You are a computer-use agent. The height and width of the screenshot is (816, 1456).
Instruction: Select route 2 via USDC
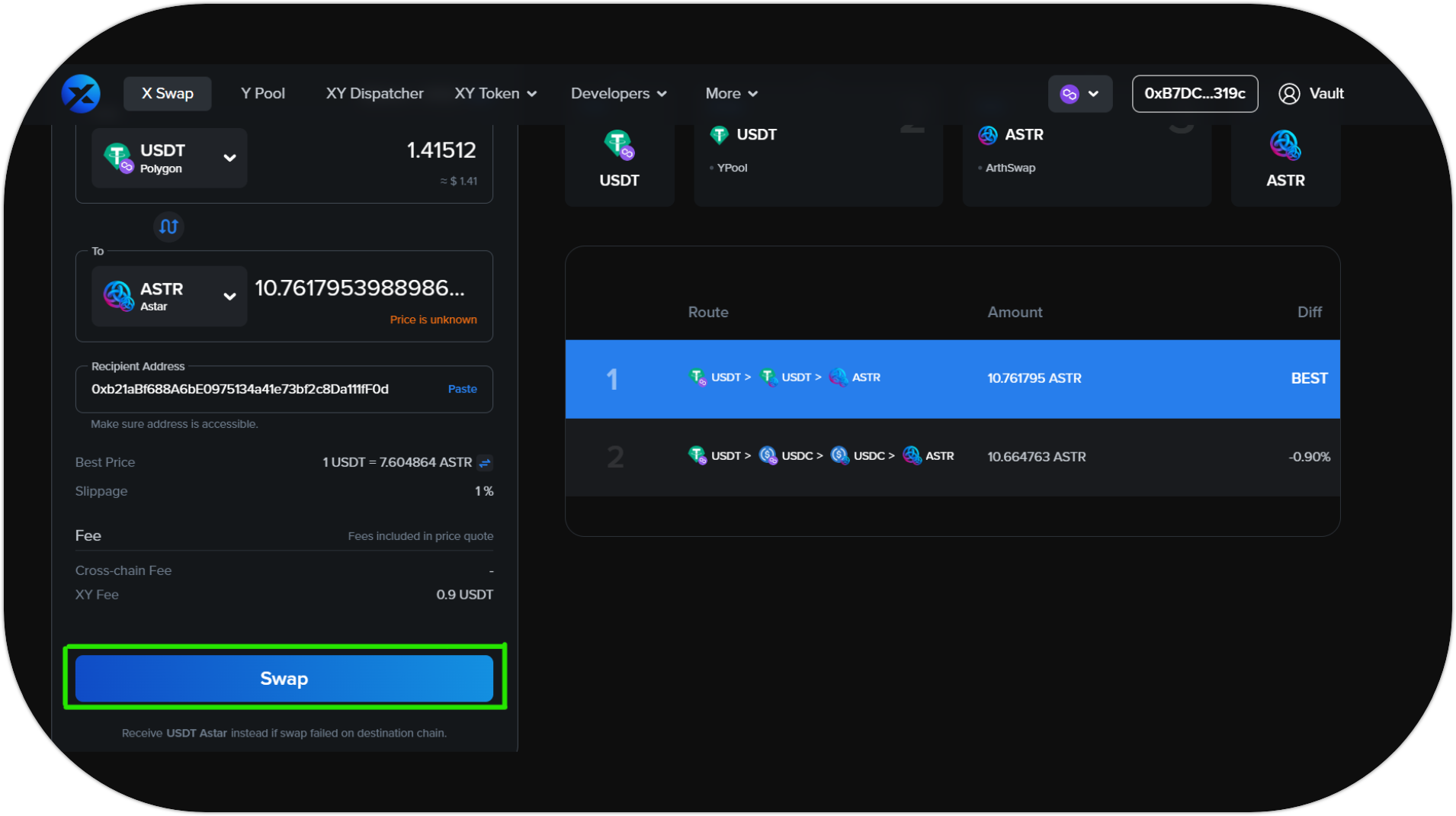[951, 457]
